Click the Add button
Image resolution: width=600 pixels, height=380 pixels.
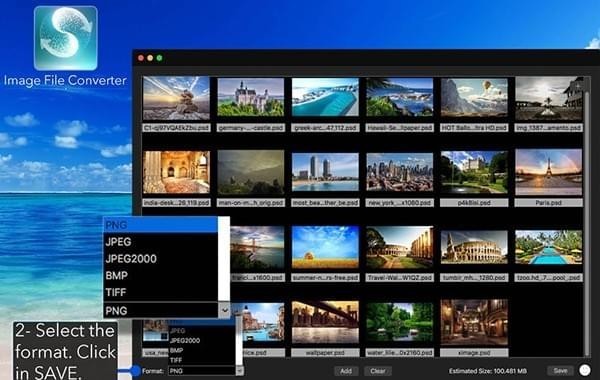[346, 371]
